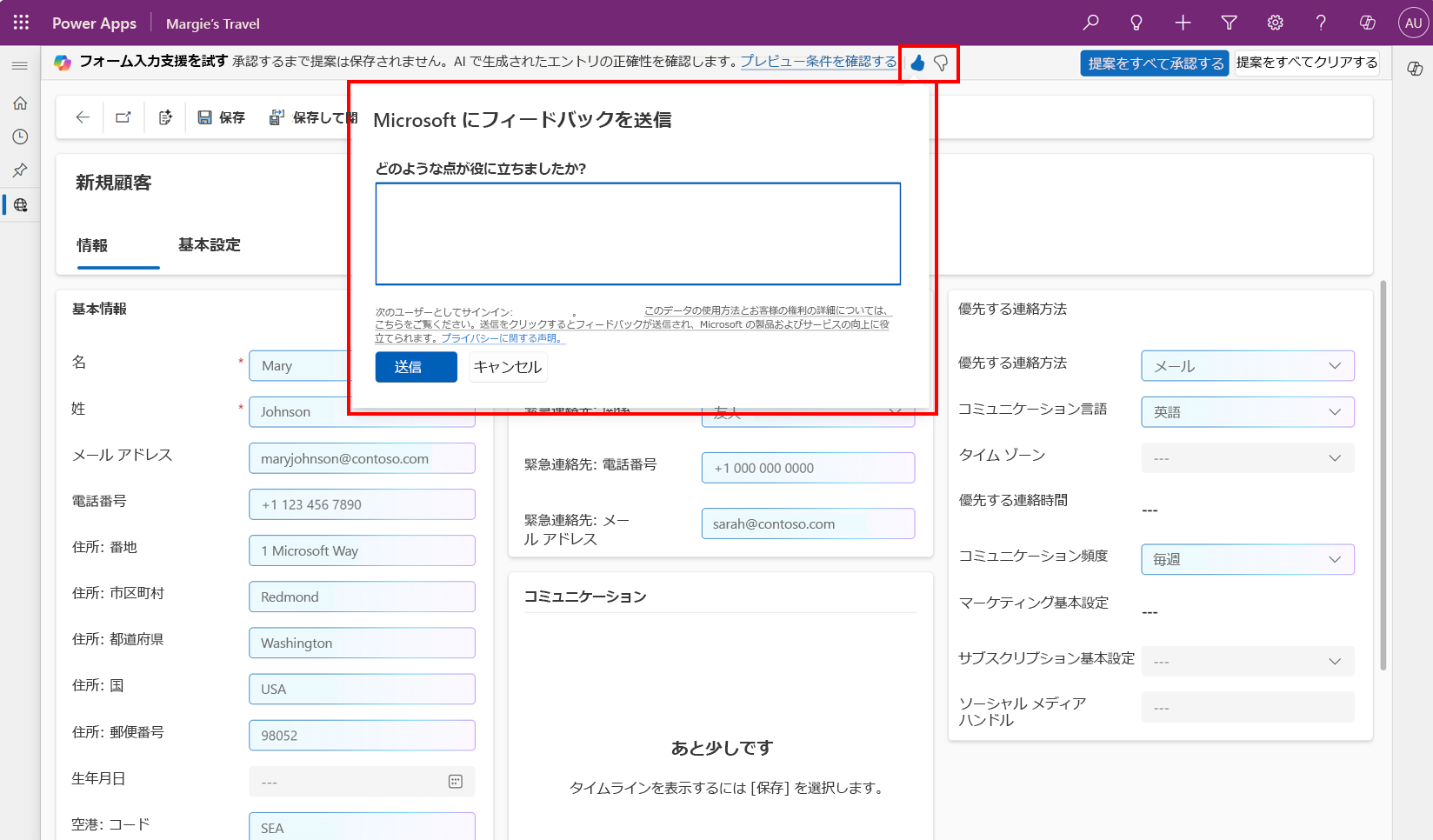Click the 優先する連絡時間 value
Screen dimensions: 1433x840
(1150, 510)
